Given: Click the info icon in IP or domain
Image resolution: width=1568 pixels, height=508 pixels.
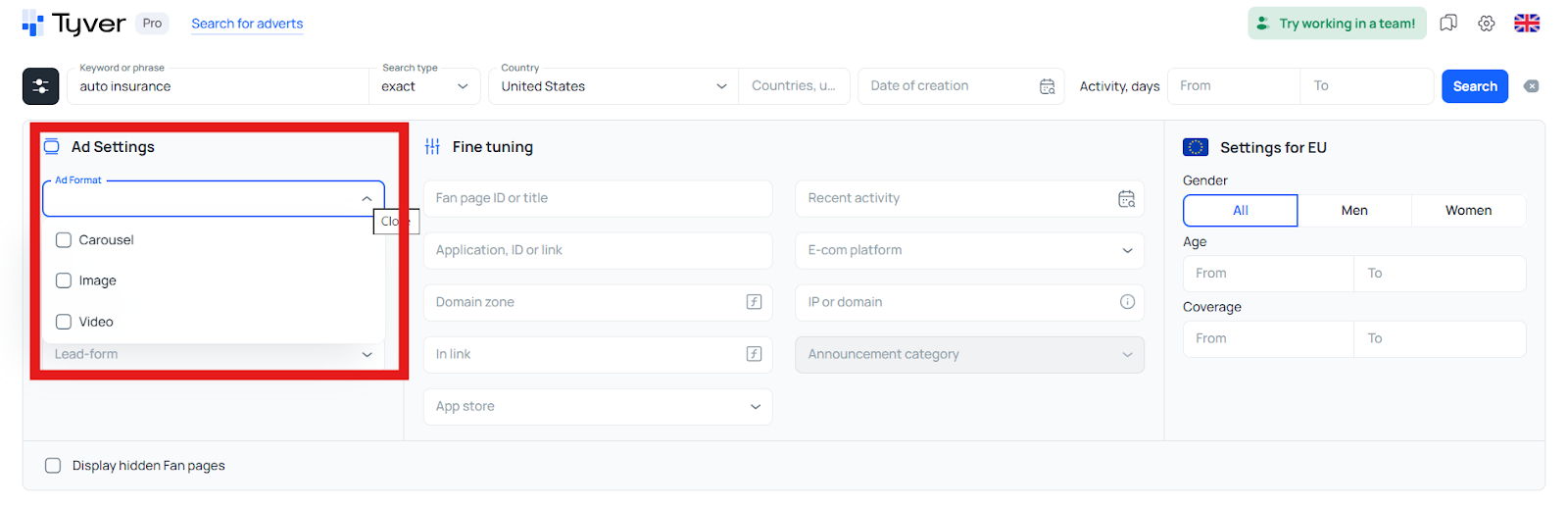Looking at the screenshot, I should click(1127, 302).
